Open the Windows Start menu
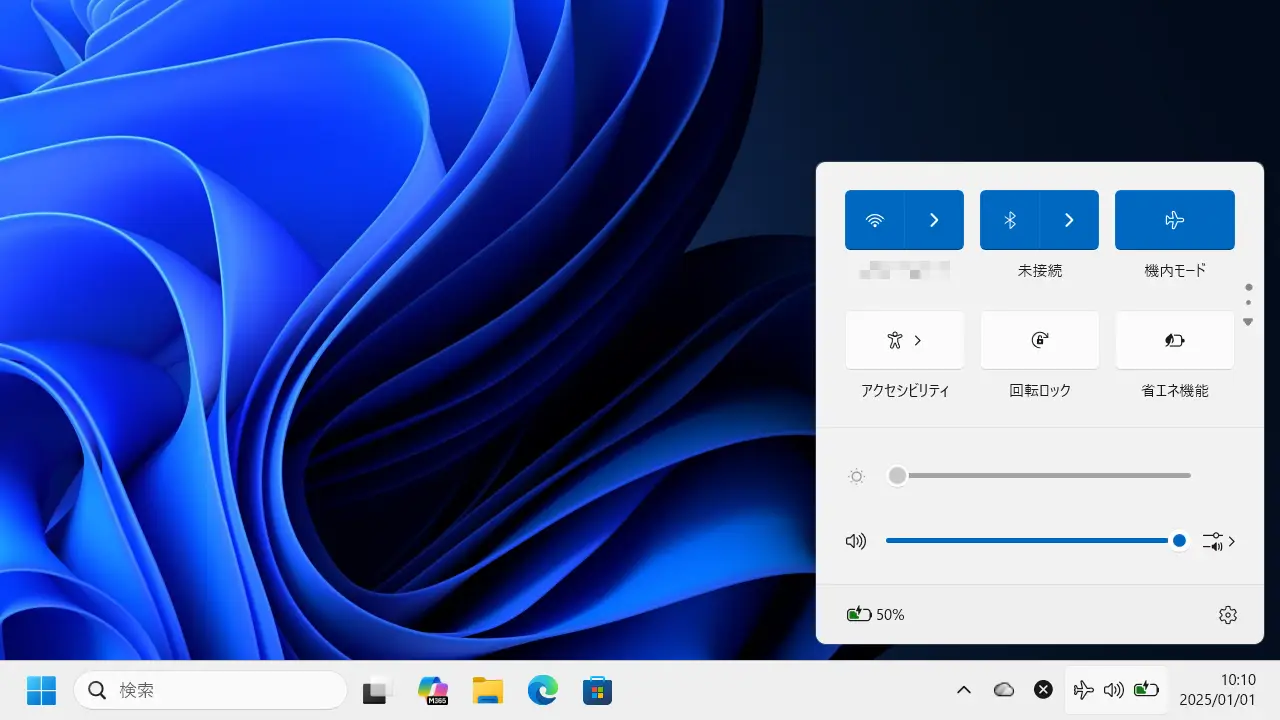Viewport: 1280px width, 720px height. pos(42,690)
